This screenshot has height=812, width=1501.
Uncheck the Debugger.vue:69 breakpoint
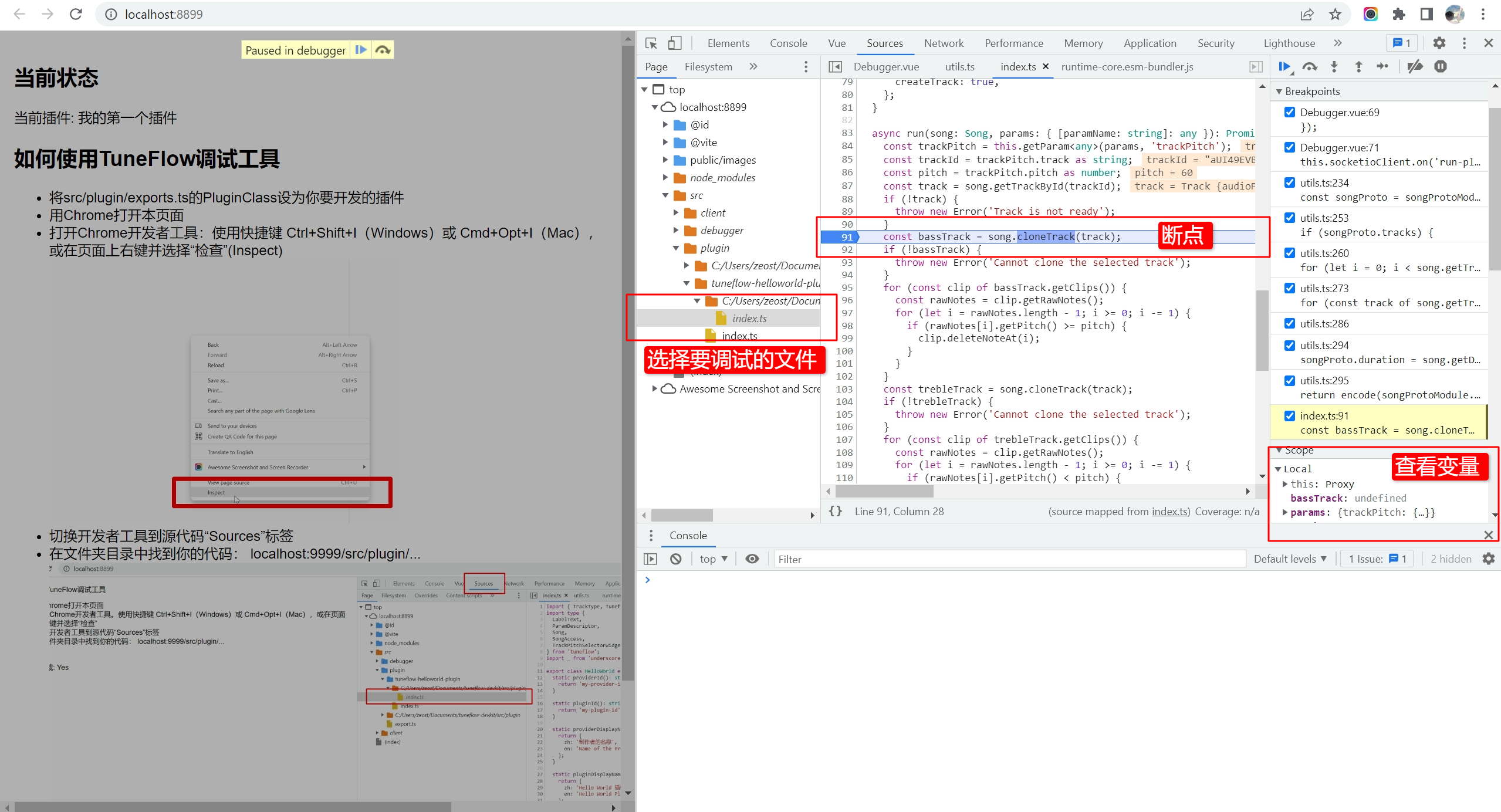point(1290,112)
